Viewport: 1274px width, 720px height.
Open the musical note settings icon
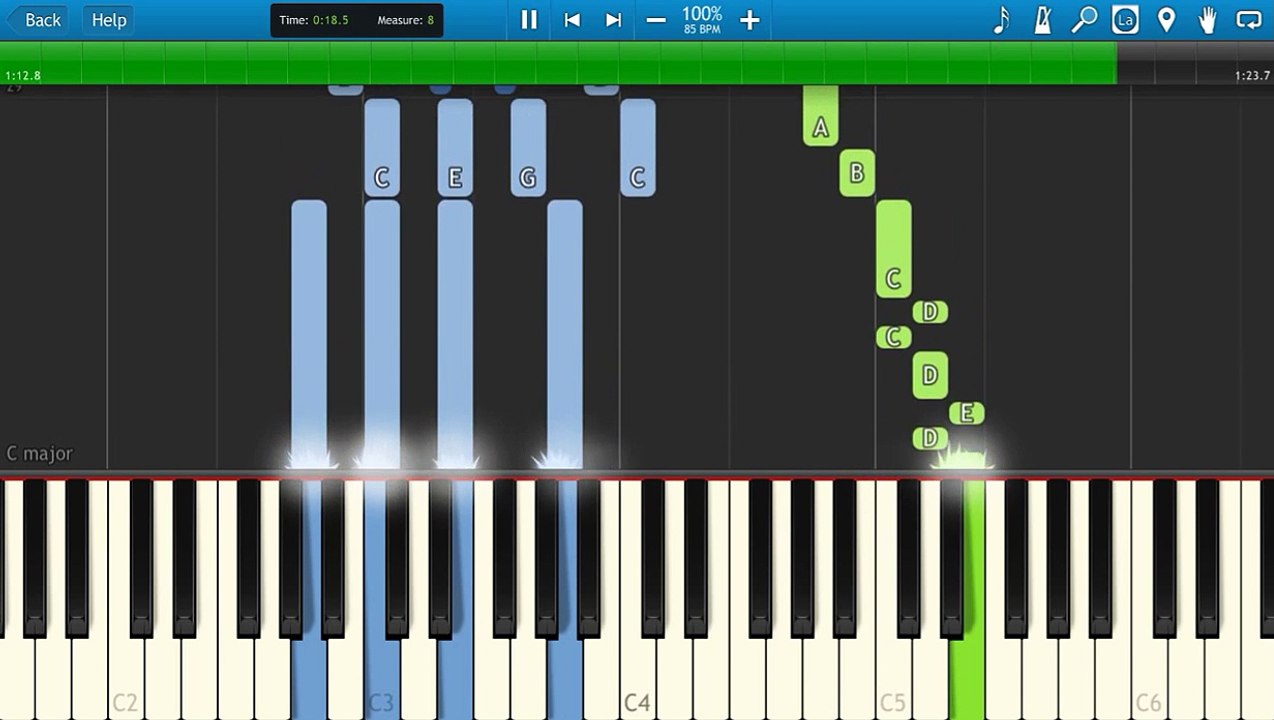(1001, 20)
